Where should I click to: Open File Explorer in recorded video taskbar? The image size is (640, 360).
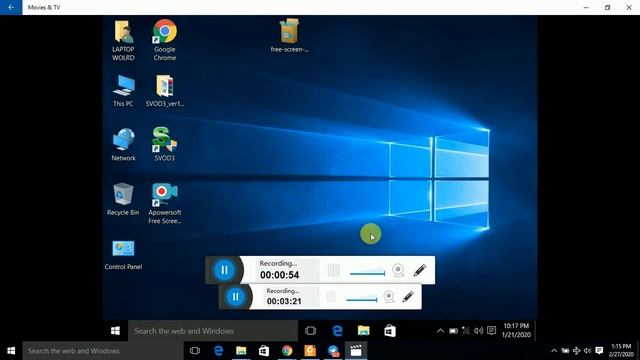[363, 331]
